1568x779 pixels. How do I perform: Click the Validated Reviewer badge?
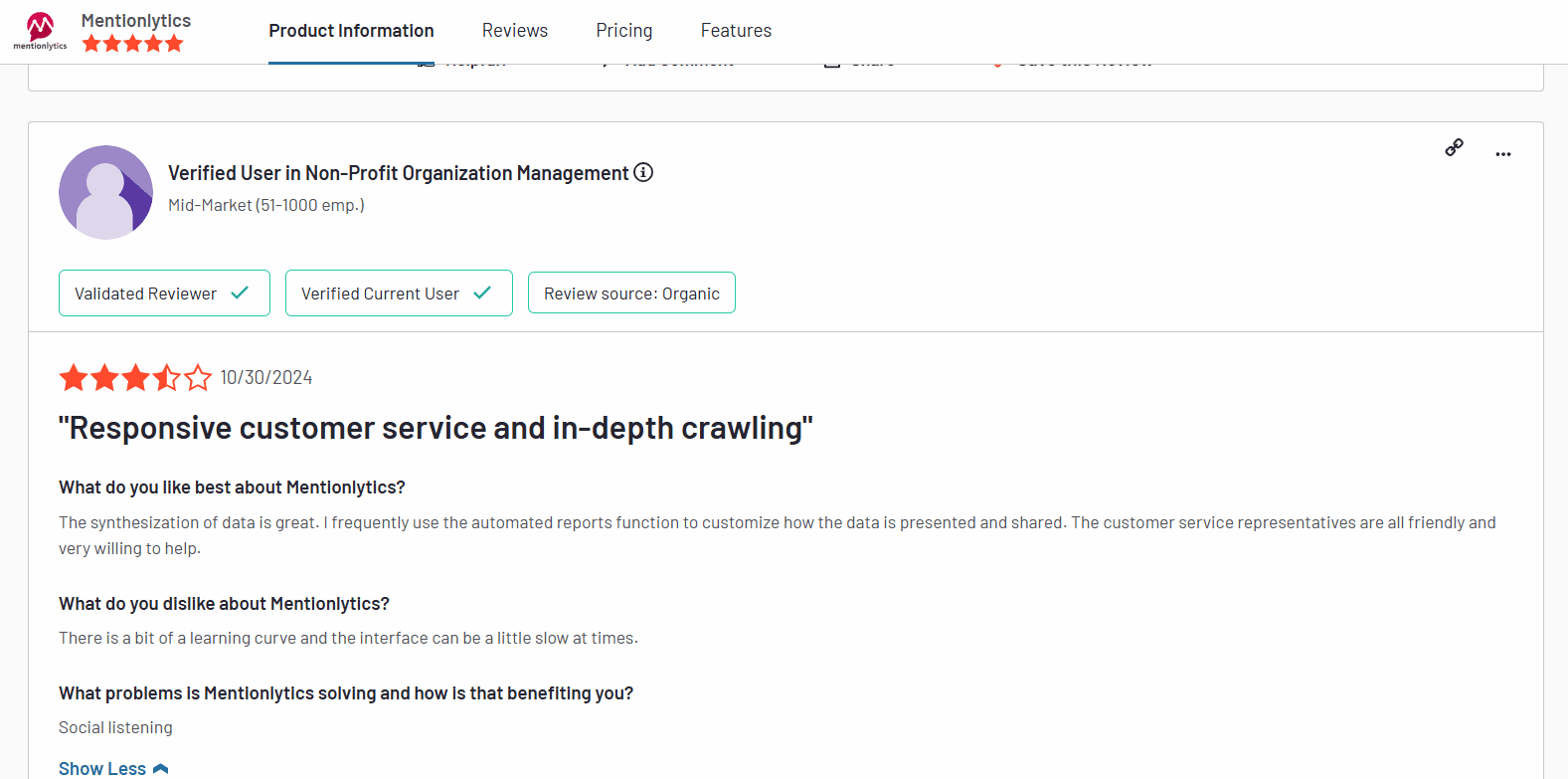coord(146,293)
